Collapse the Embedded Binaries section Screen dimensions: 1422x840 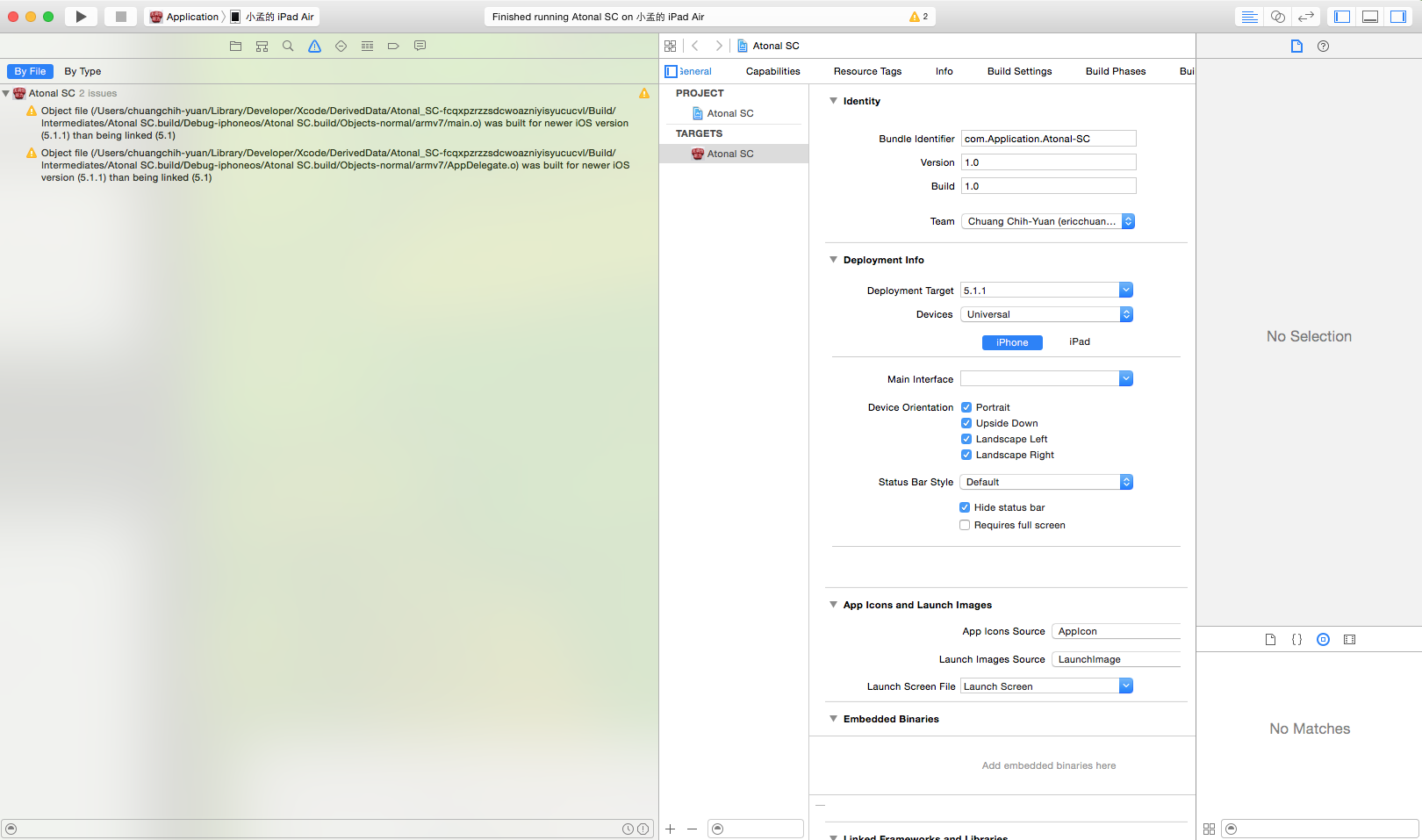833,719
